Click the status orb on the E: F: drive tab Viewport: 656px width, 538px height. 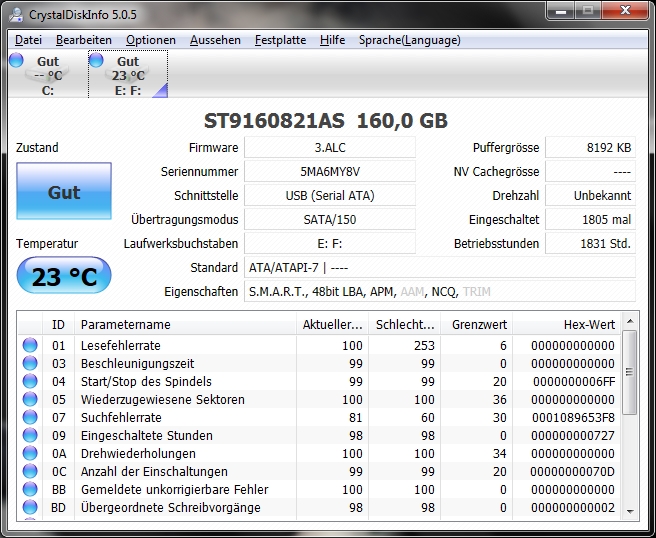(96, 60)
